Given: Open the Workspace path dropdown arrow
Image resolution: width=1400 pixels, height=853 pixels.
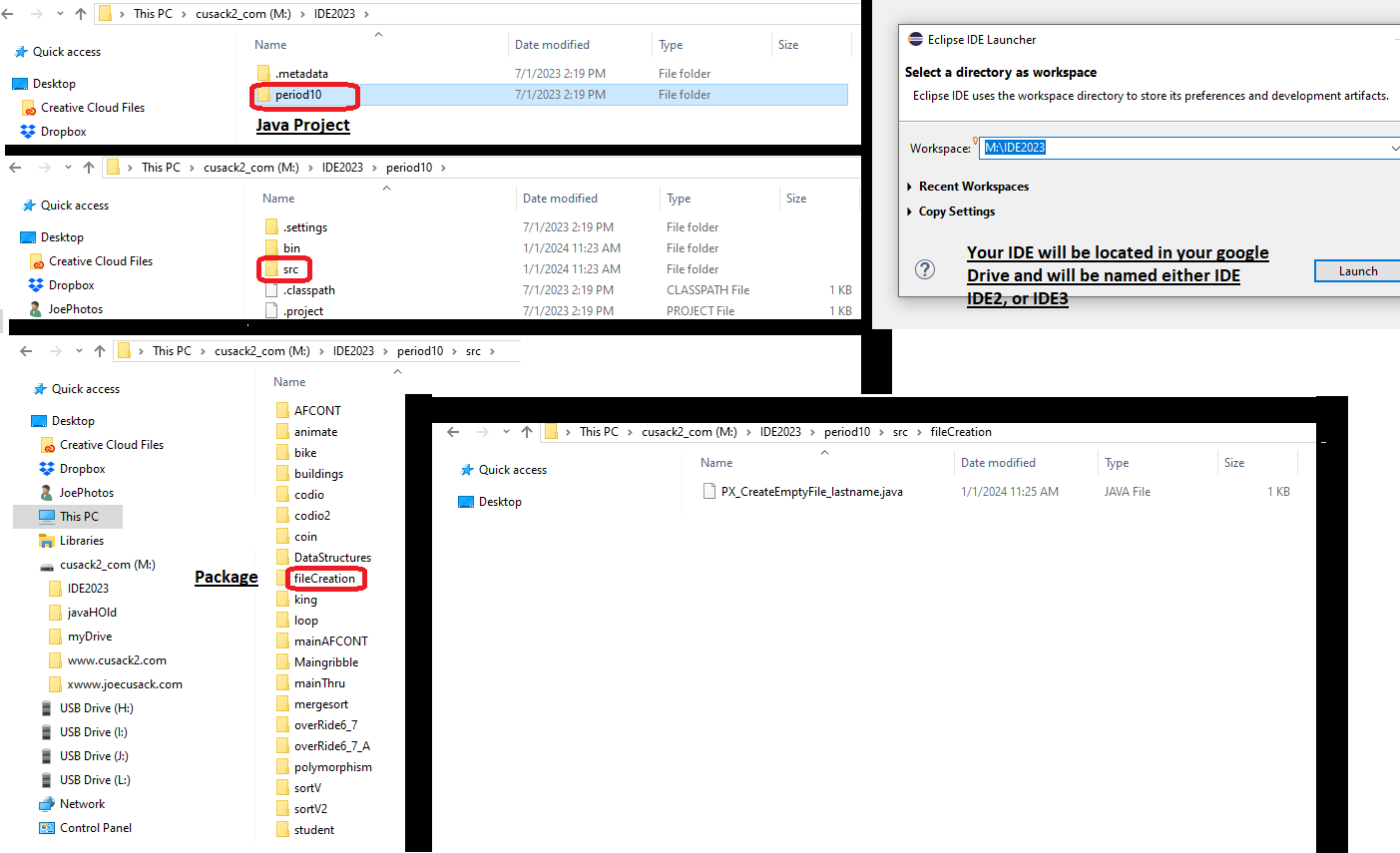Looking at the screenshot, I should (1394, 149).
